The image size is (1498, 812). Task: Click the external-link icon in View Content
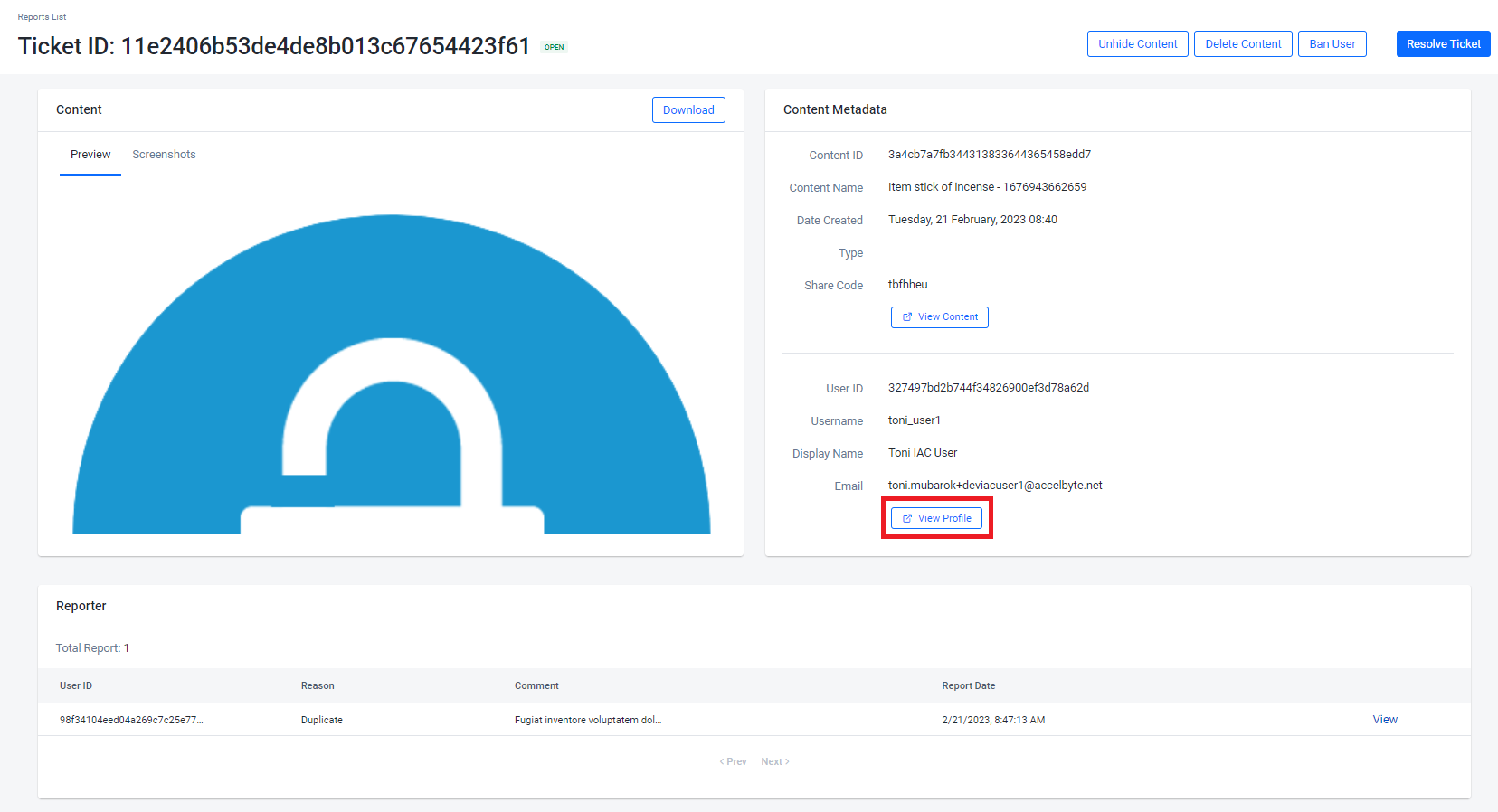tap(907, 317)
